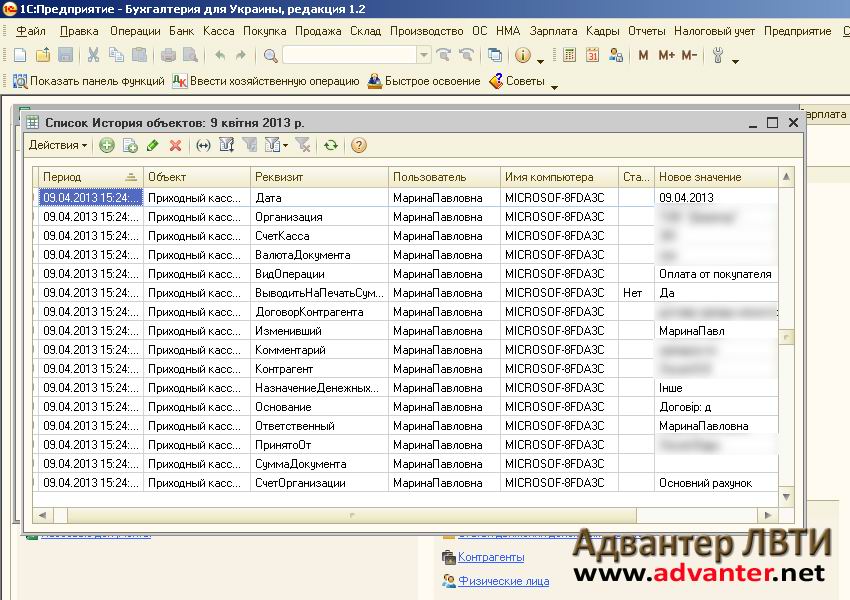Expand the arrow beside the Info icon

[540, 61]
